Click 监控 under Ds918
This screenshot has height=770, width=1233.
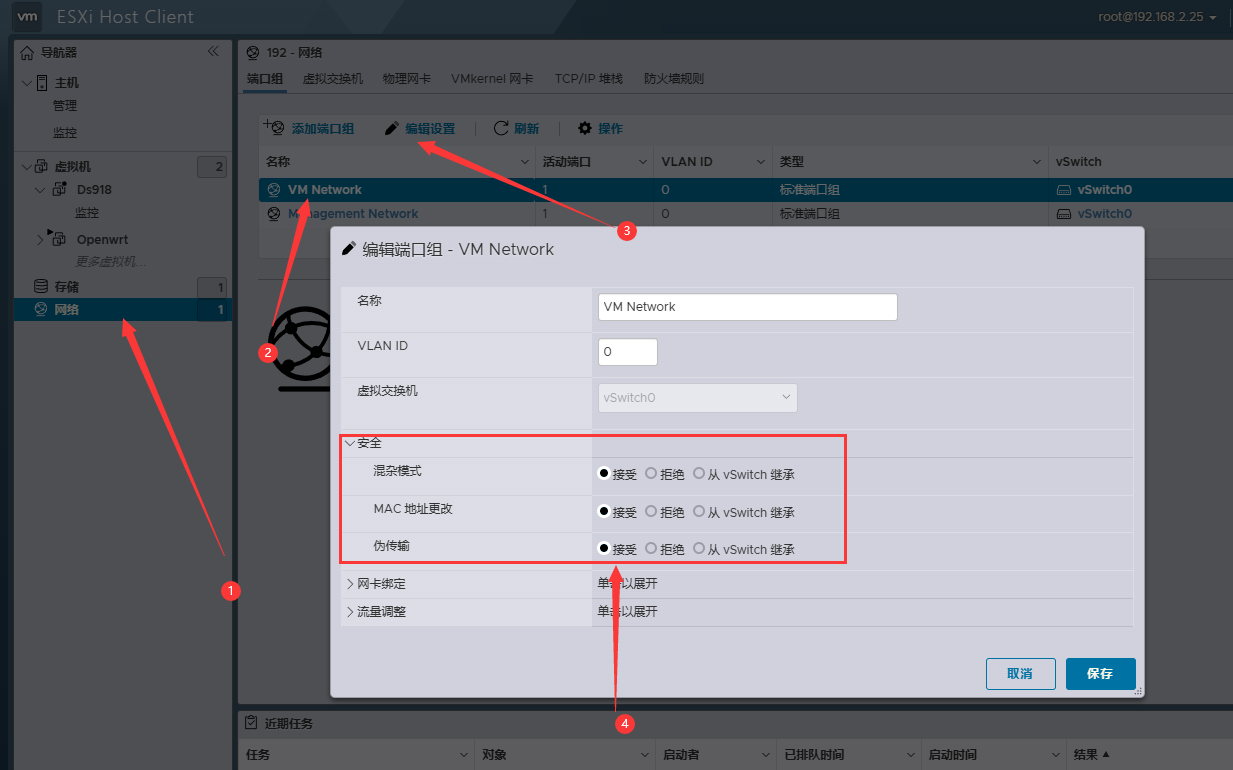tap(87, 213)
